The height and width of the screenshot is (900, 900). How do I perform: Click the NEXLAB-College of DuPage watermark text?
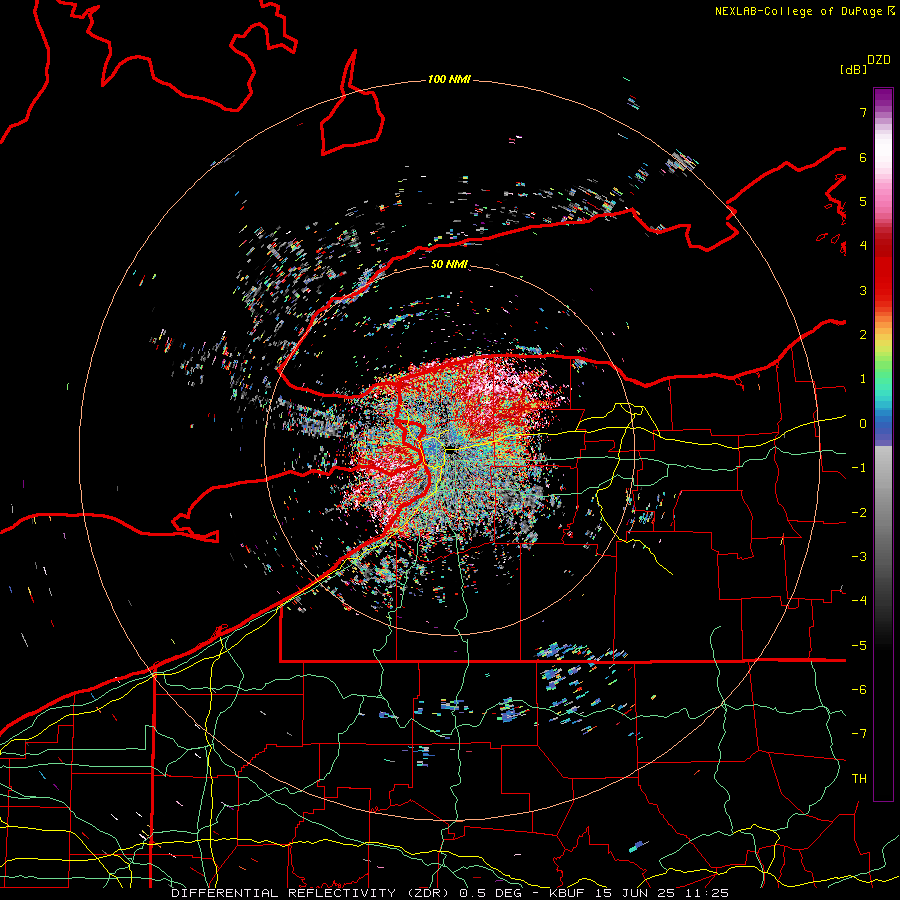tap(804, 11)
